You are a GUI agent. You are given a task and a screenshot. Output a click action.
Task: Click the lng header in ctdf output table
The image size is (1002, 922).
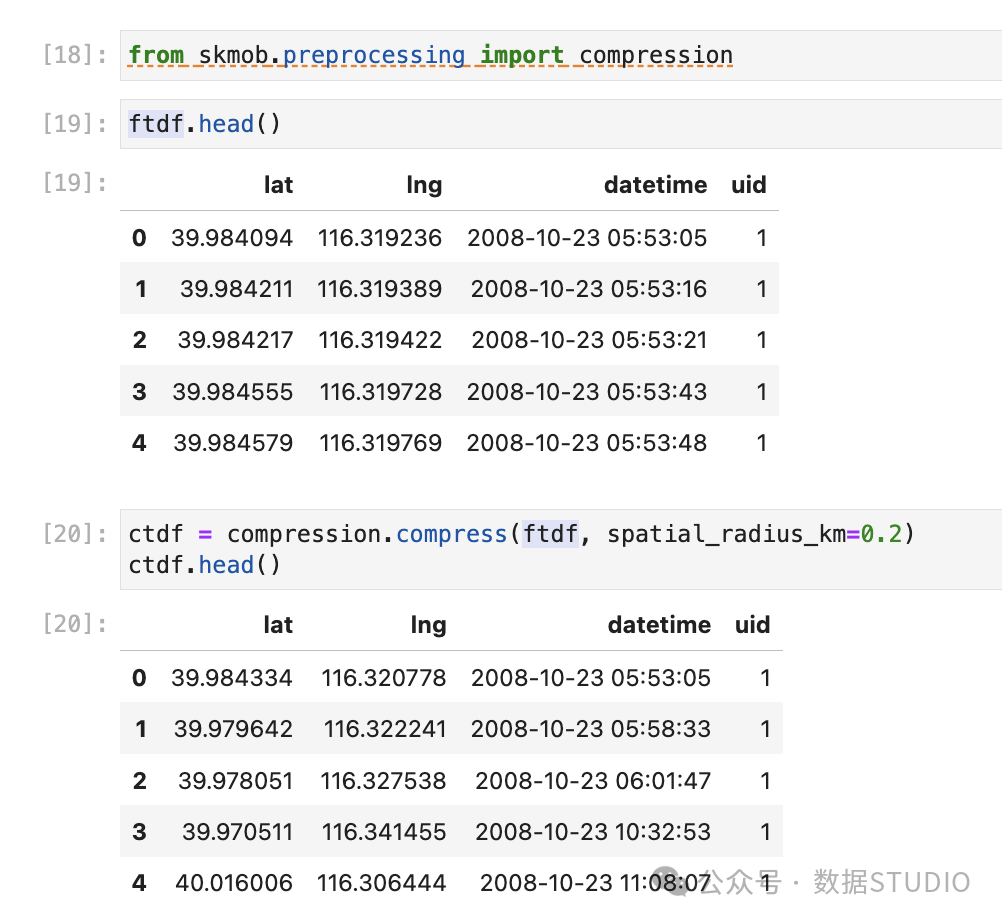pyautogui.click(x=428, y=625)
